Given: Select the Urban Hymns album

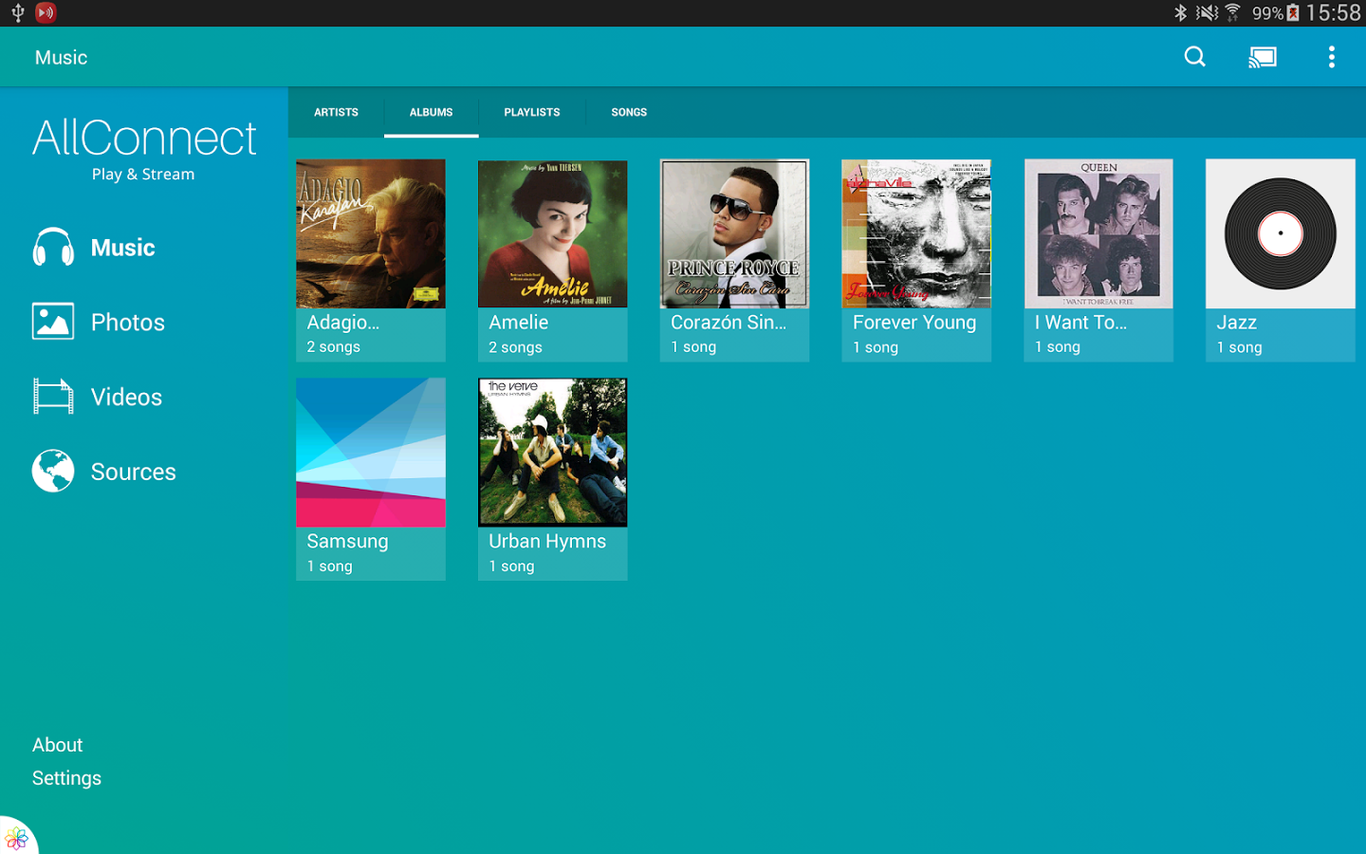Looking at the screenshot, I should tap(552, 453).
